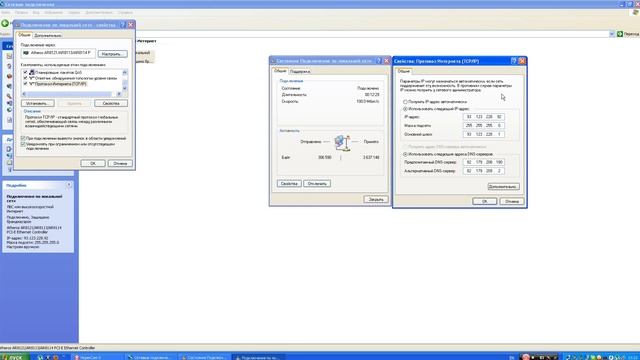Click the components list horizontal scroll-right arrow

[119, 94]
